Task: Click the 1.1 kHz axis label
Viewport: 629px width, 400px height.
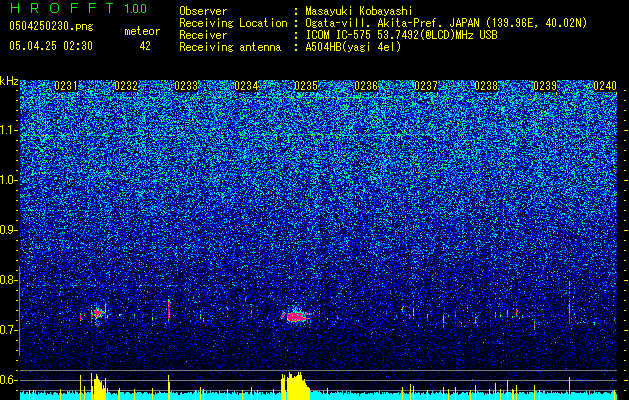Action: click(x=9, y=130)
